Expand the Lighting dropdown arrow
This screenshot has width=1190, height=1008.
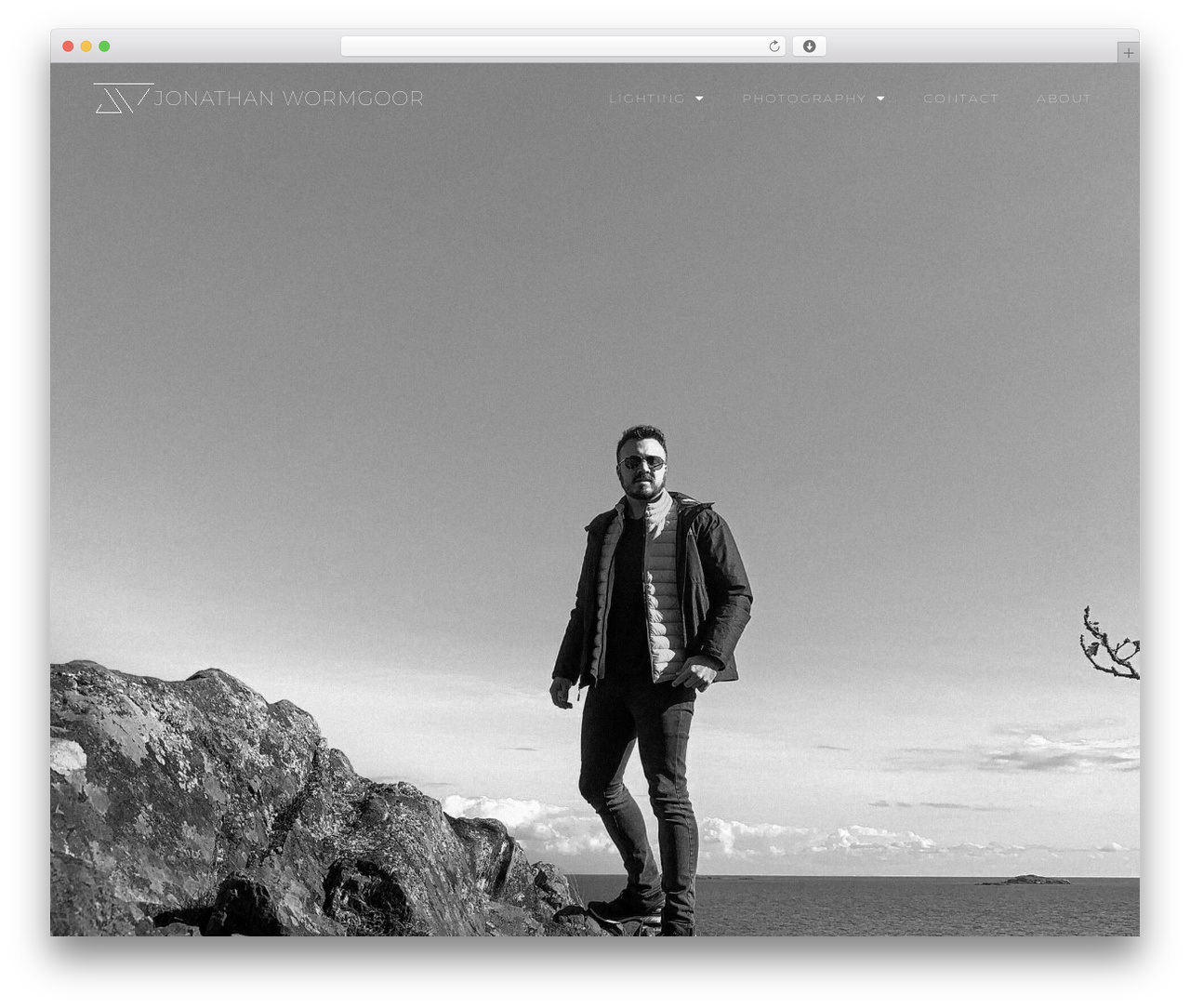point(699,99)
